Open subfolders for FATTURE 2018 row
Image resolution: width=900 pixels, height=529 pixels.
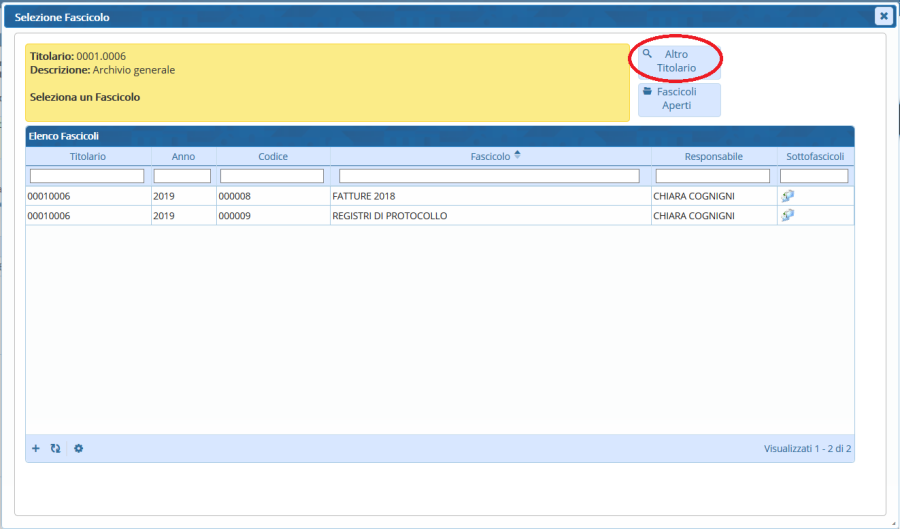[x=788, y=196]
